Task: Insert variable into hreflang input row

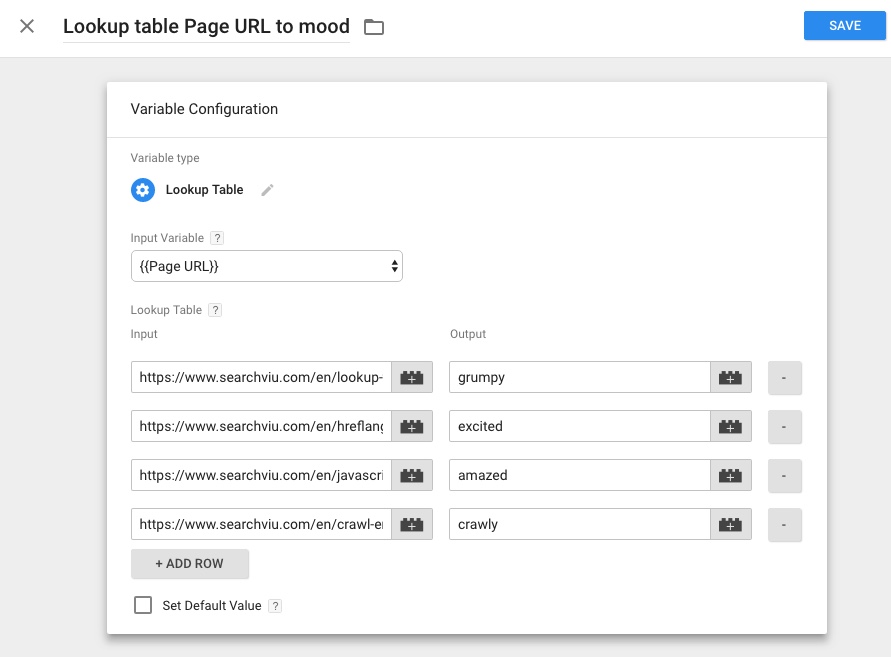Action: coord(412,426)
